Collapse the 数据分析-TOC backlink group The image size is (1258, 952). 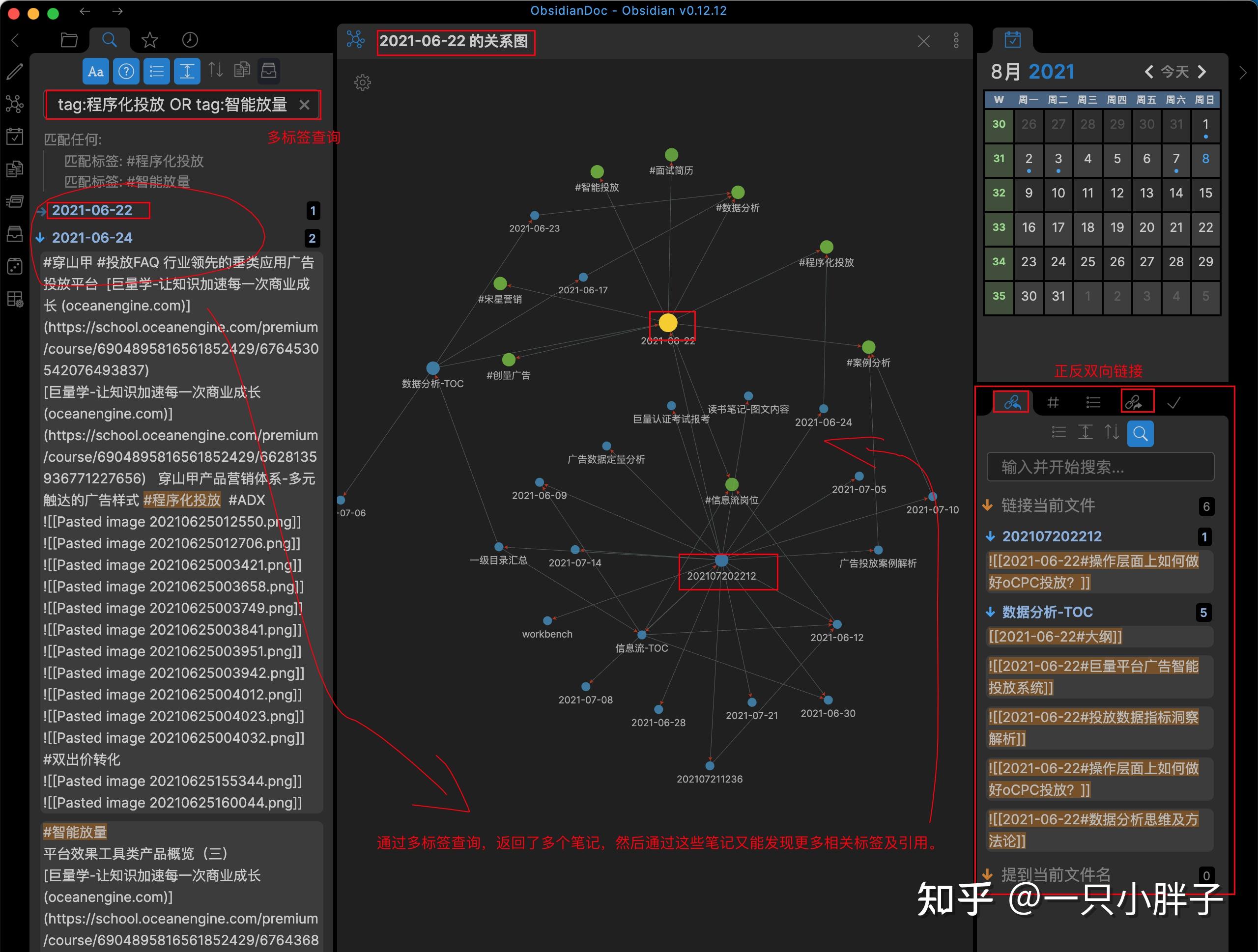tap(990, 612)
